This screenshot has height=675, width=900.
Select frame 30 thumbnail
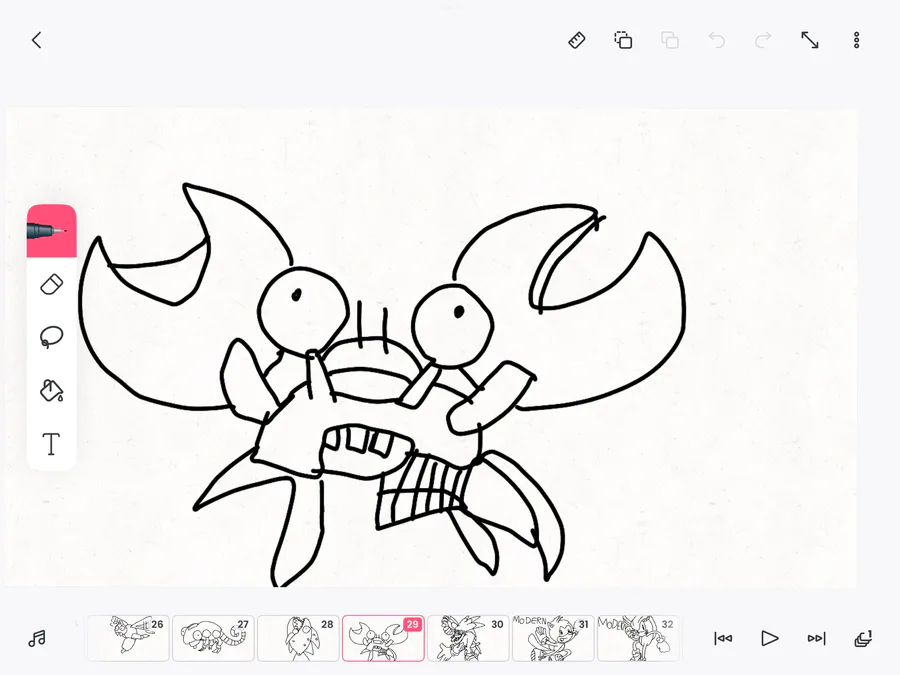coord(468,638)
